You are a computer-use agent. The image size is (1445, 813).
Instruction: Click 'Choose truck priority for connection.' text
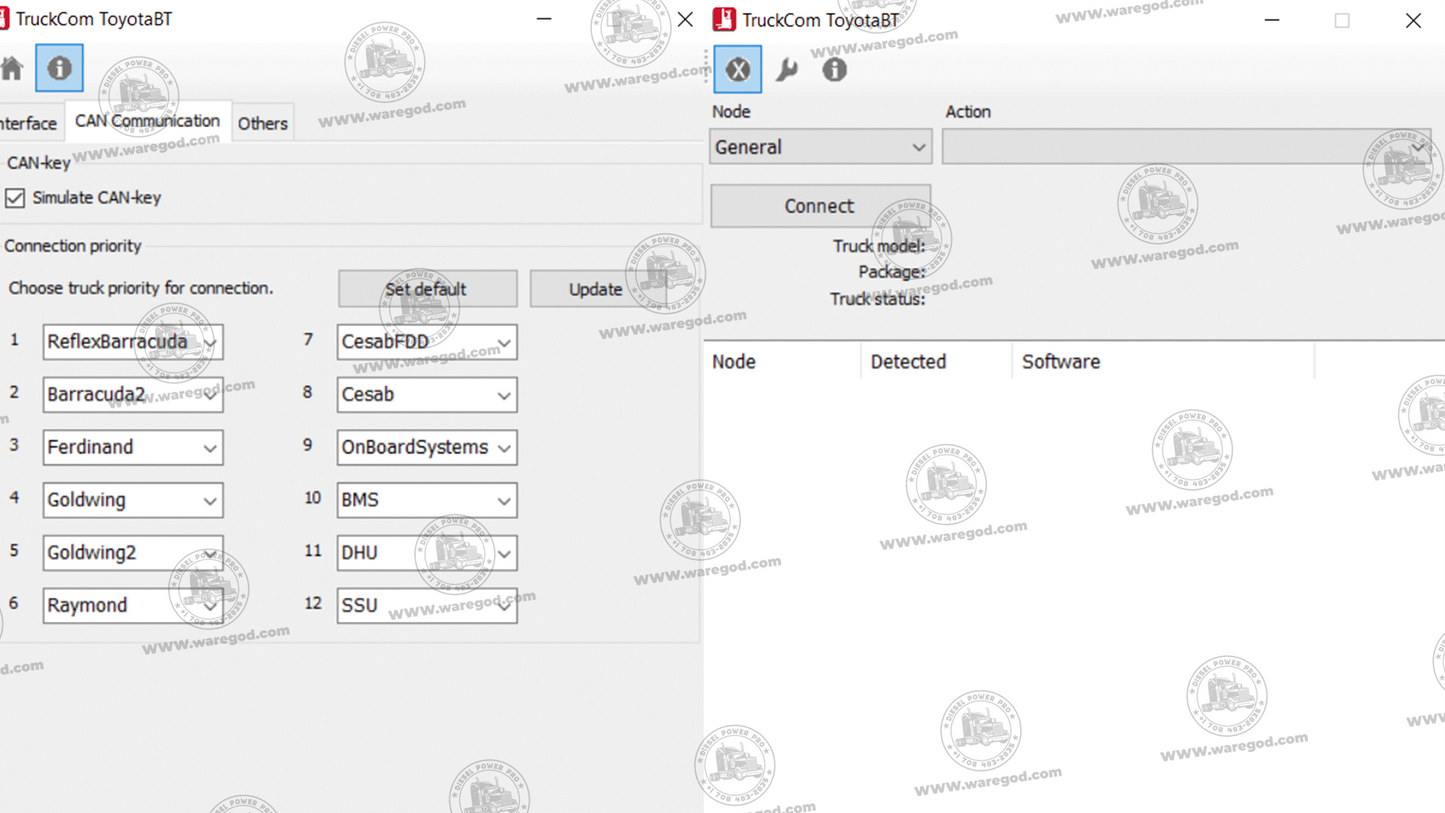point(141,288)
